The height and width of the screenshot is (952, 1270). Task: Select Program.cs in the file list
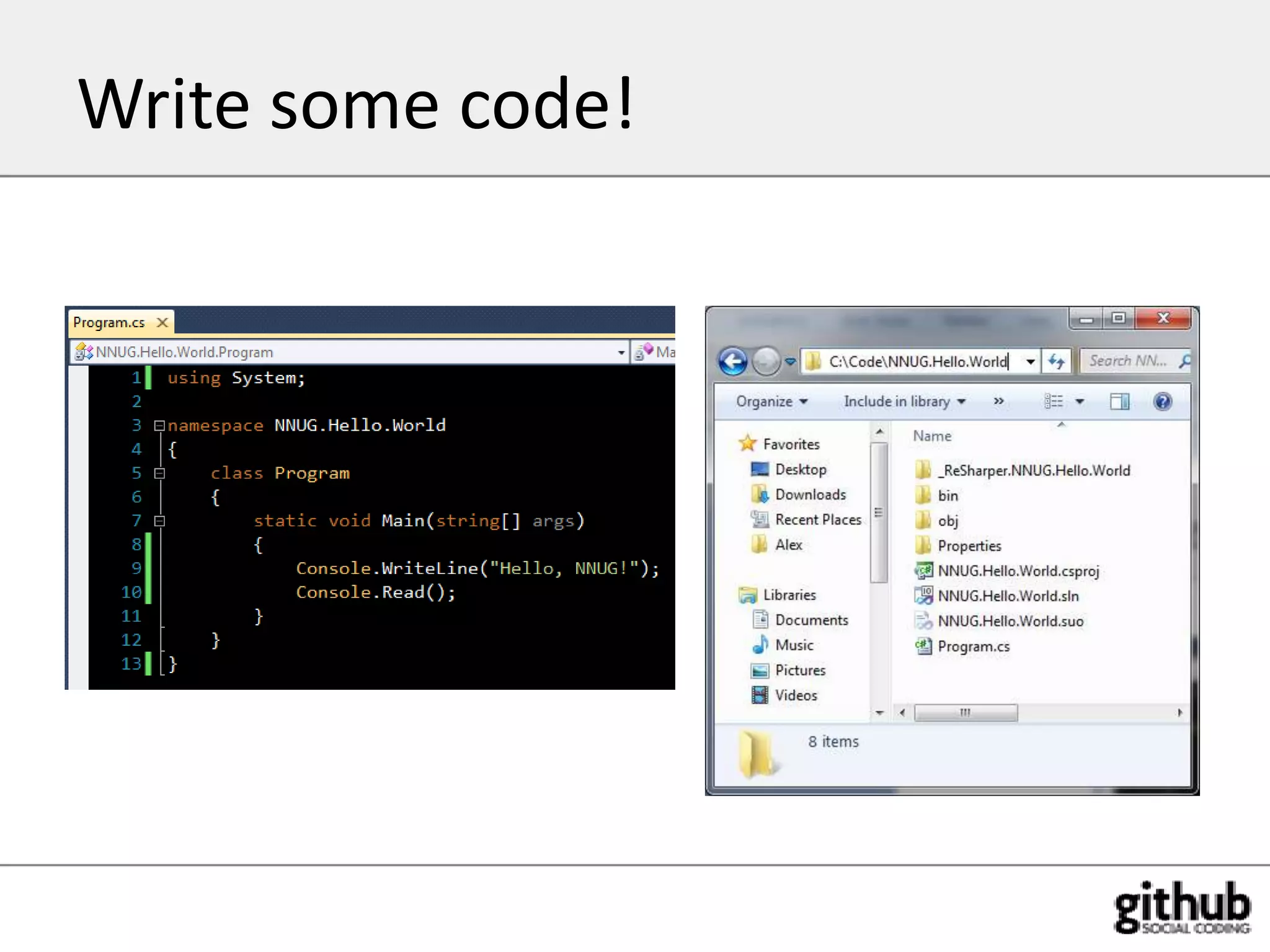[x=974, y=646]
